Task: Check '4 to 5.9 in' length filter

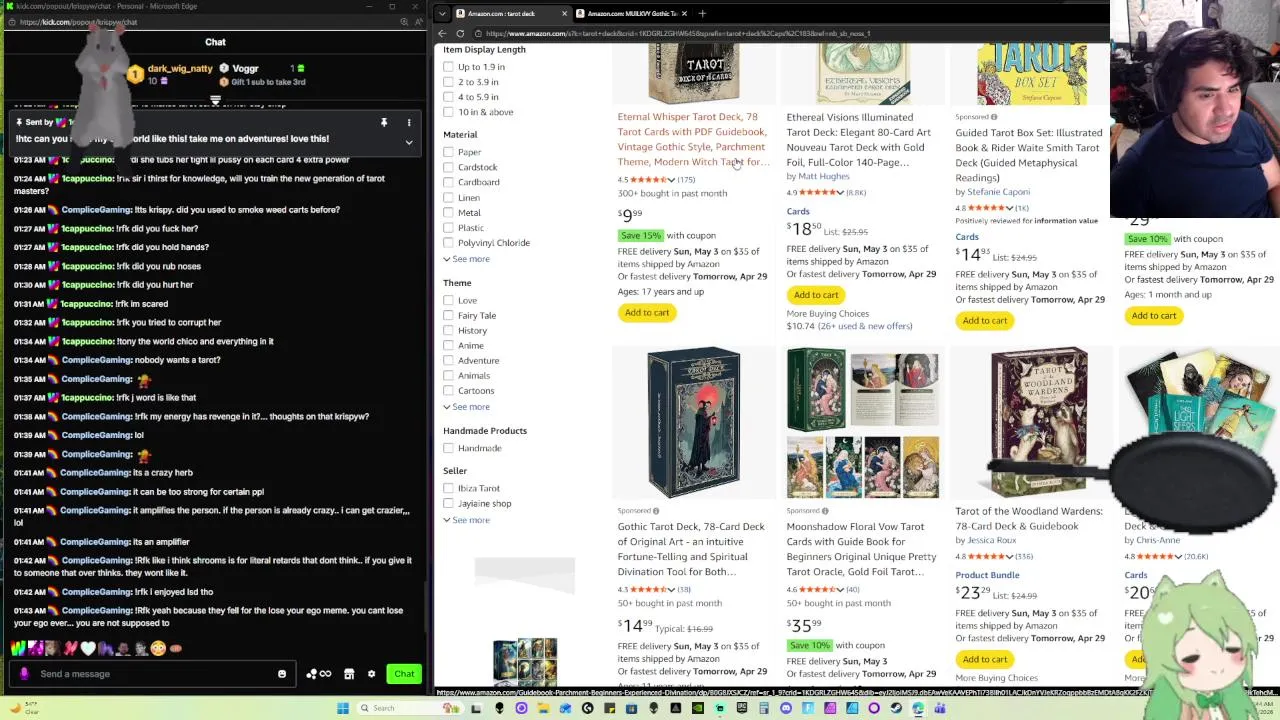Action: tap(448, 97)
